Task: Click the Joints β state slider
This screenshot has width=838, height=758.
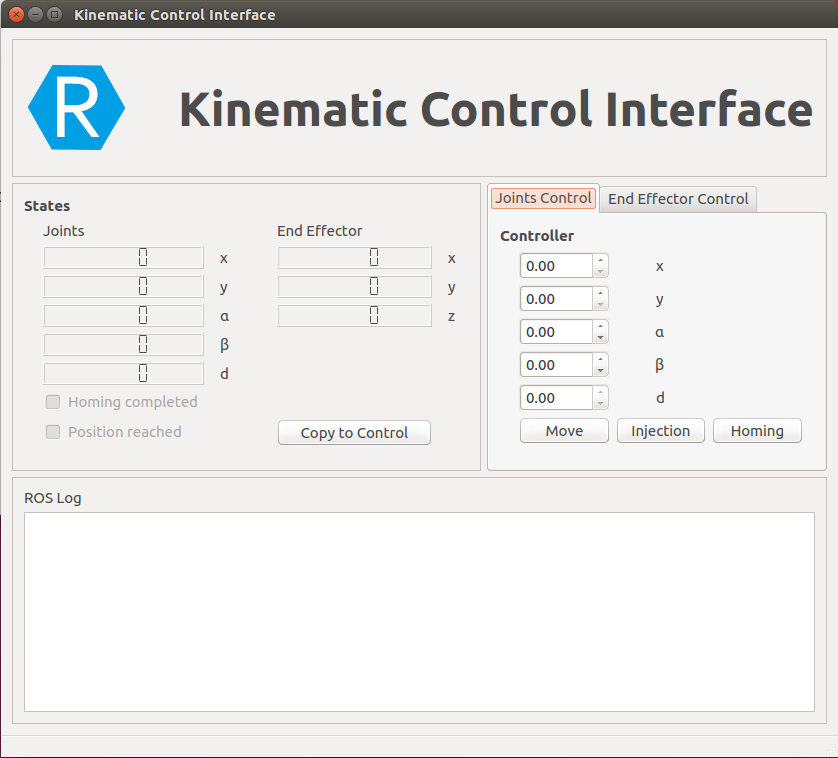Action: coord(123,344)
